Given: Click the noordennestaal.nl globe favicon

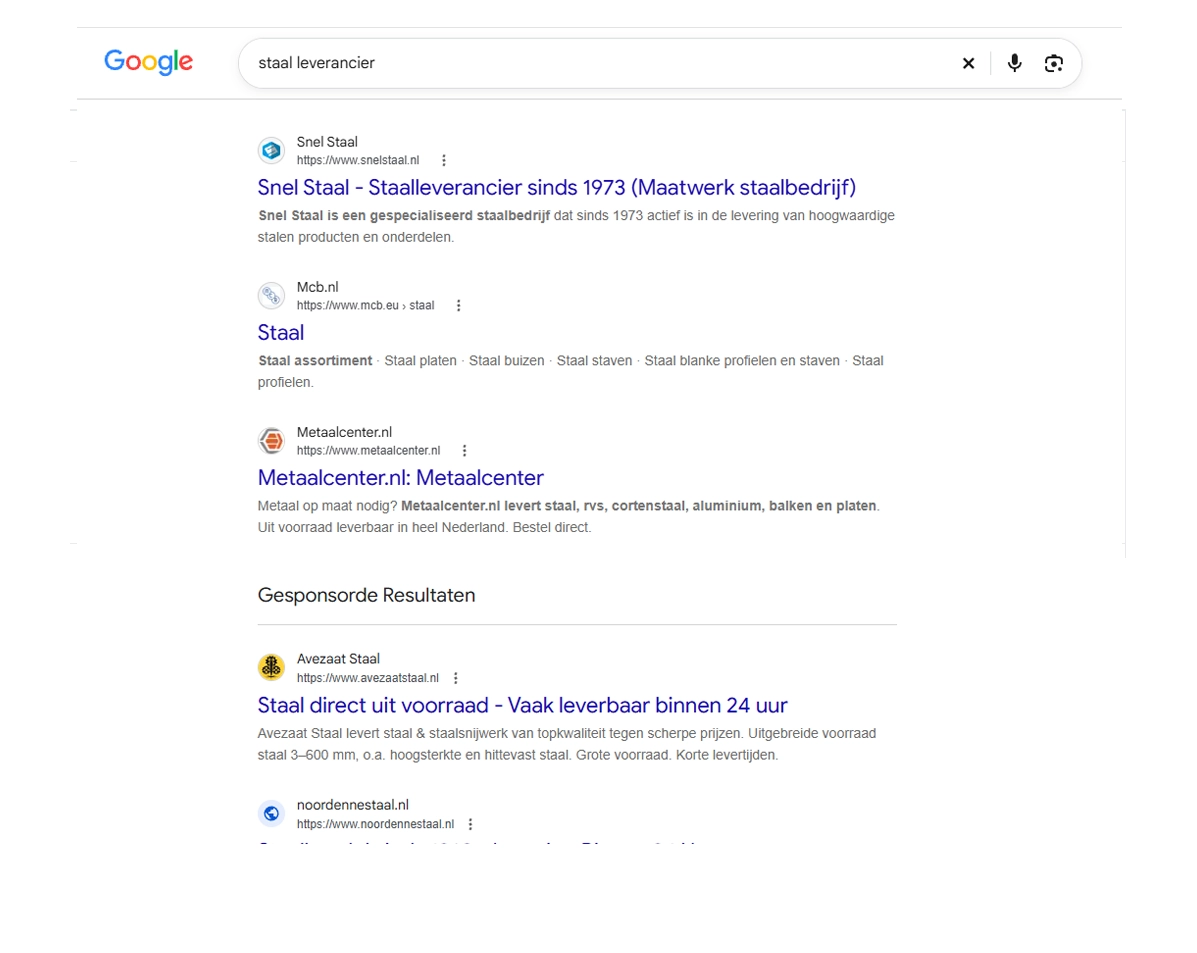Looking at the screenshot, I should (x=271, y=813).
